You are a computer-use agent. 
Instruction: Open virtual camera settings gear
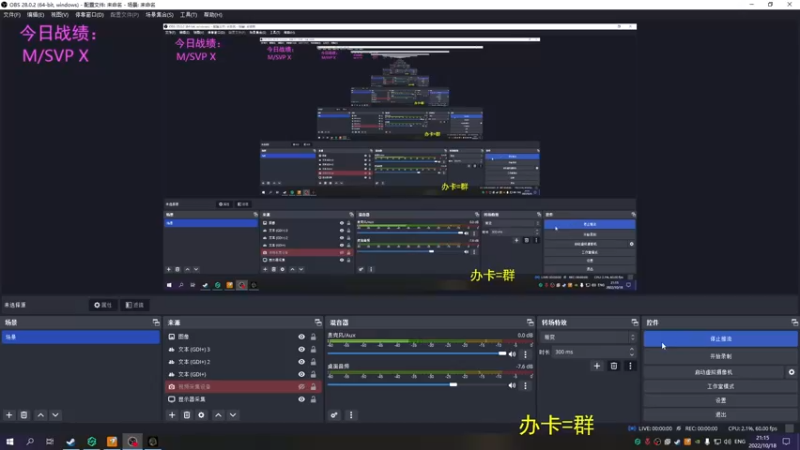pos(791,372)
